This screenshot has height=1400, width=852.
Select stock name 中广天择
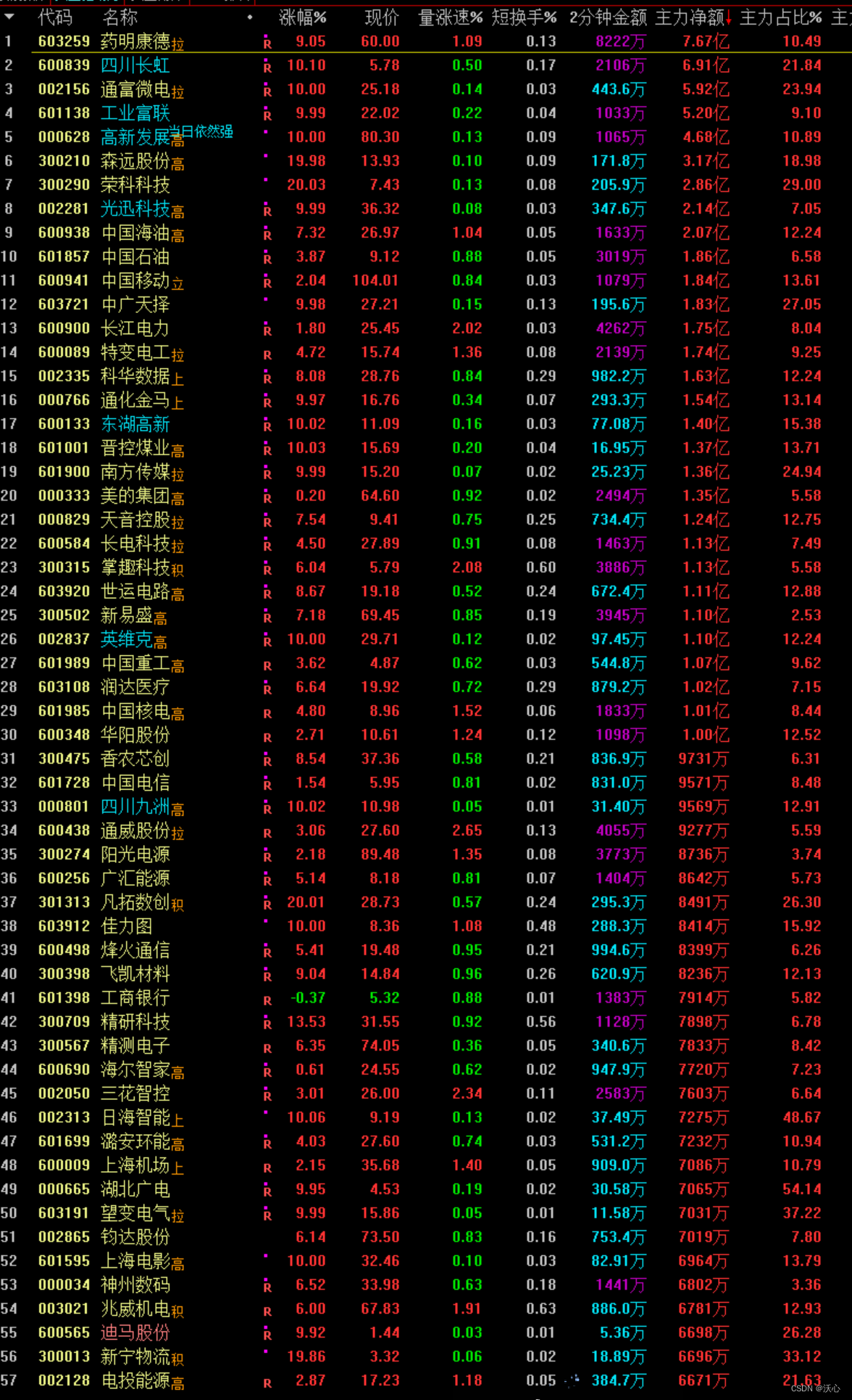click(x=135, y=304)
